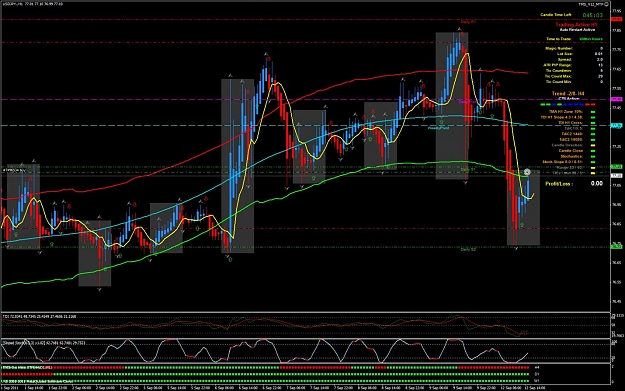Click the green indicator beside TDI H1 Cross
Viewport: 625px width, 391px height.
tap(593, 123)
